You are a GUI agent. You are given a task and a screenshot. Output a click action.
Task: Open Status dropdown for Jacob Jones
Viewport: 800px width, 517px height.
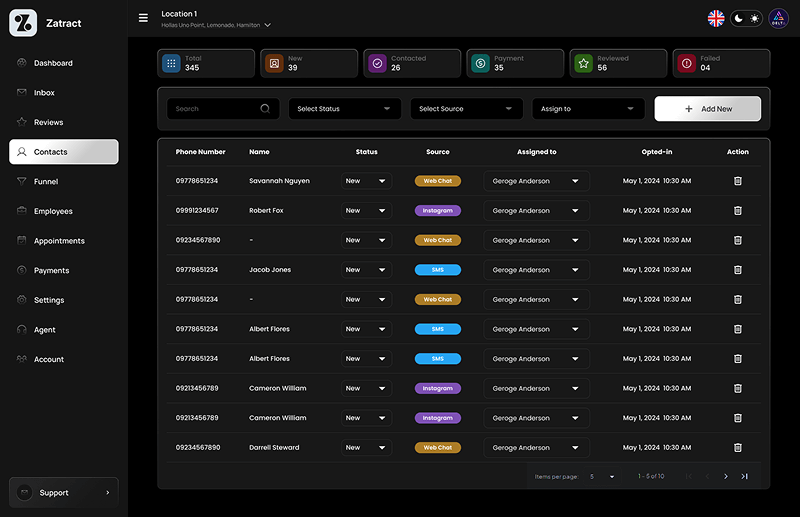365,270
